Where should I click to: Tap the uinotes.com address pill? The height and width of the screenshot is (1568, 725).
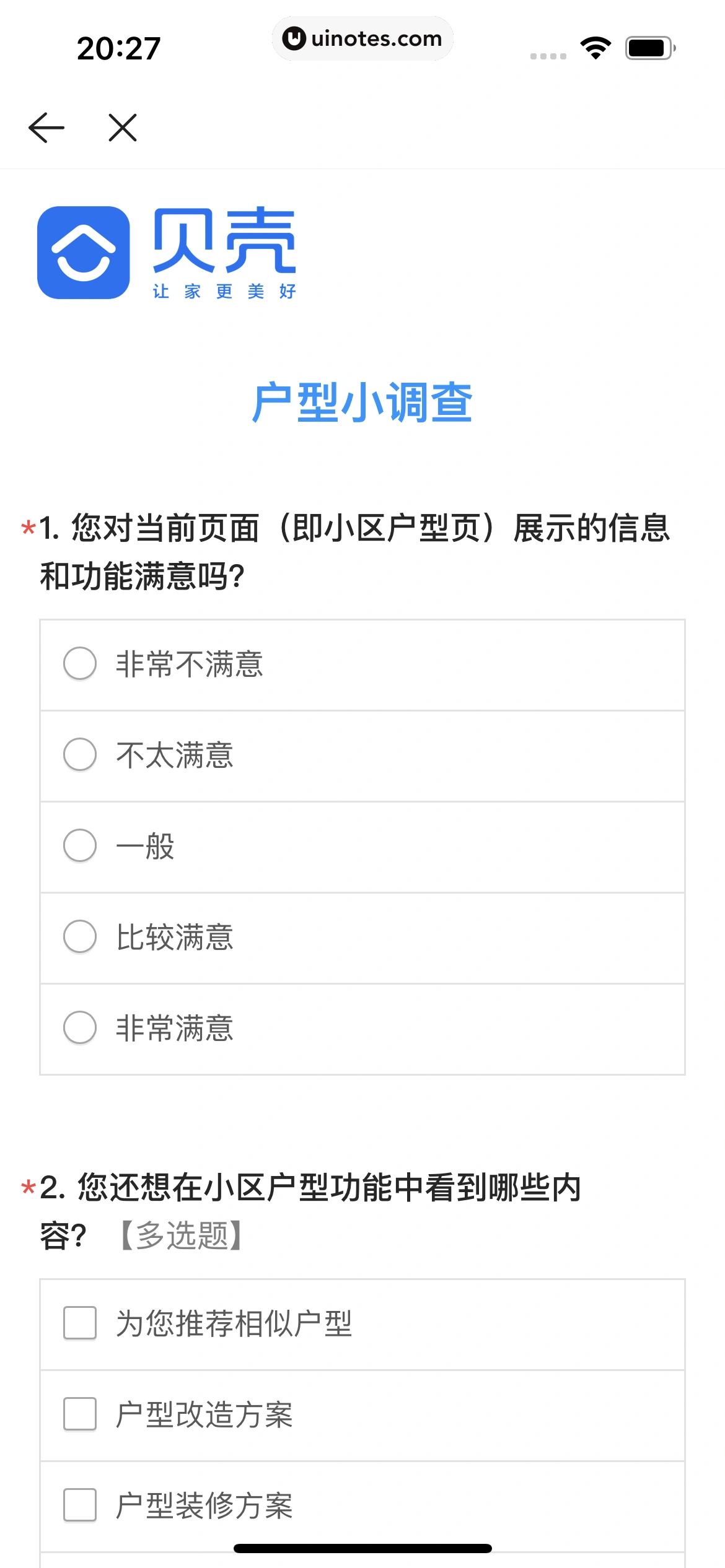coord(362,39)
